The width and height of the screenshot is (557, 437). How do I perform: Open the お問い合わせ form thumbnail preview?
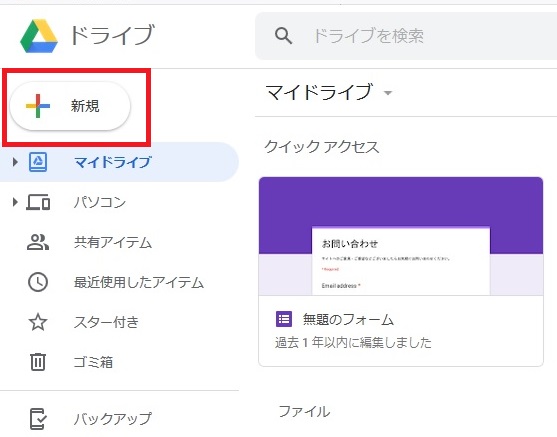pos(401,236)
